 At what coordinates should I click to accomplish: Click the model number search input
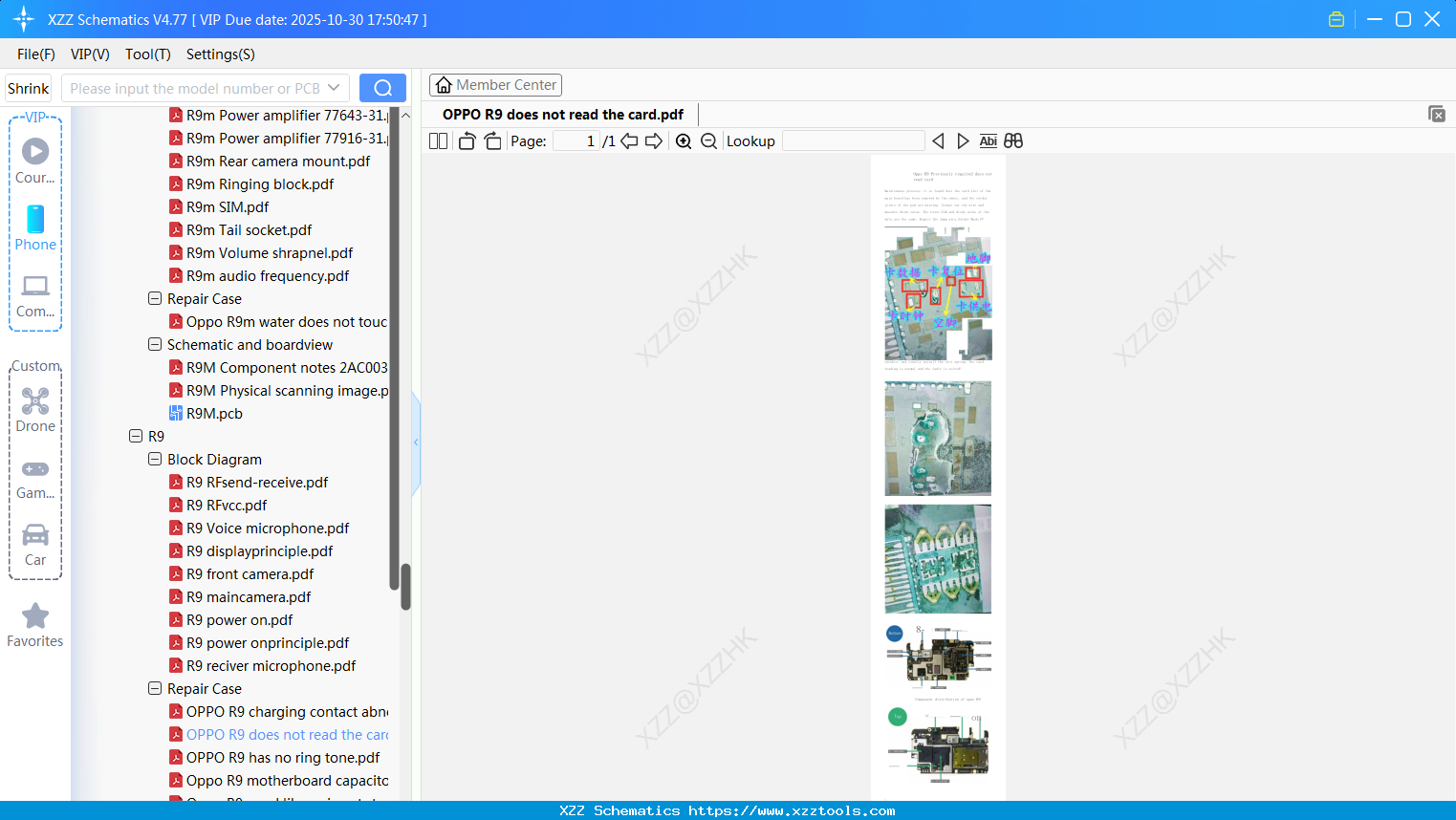195,88
